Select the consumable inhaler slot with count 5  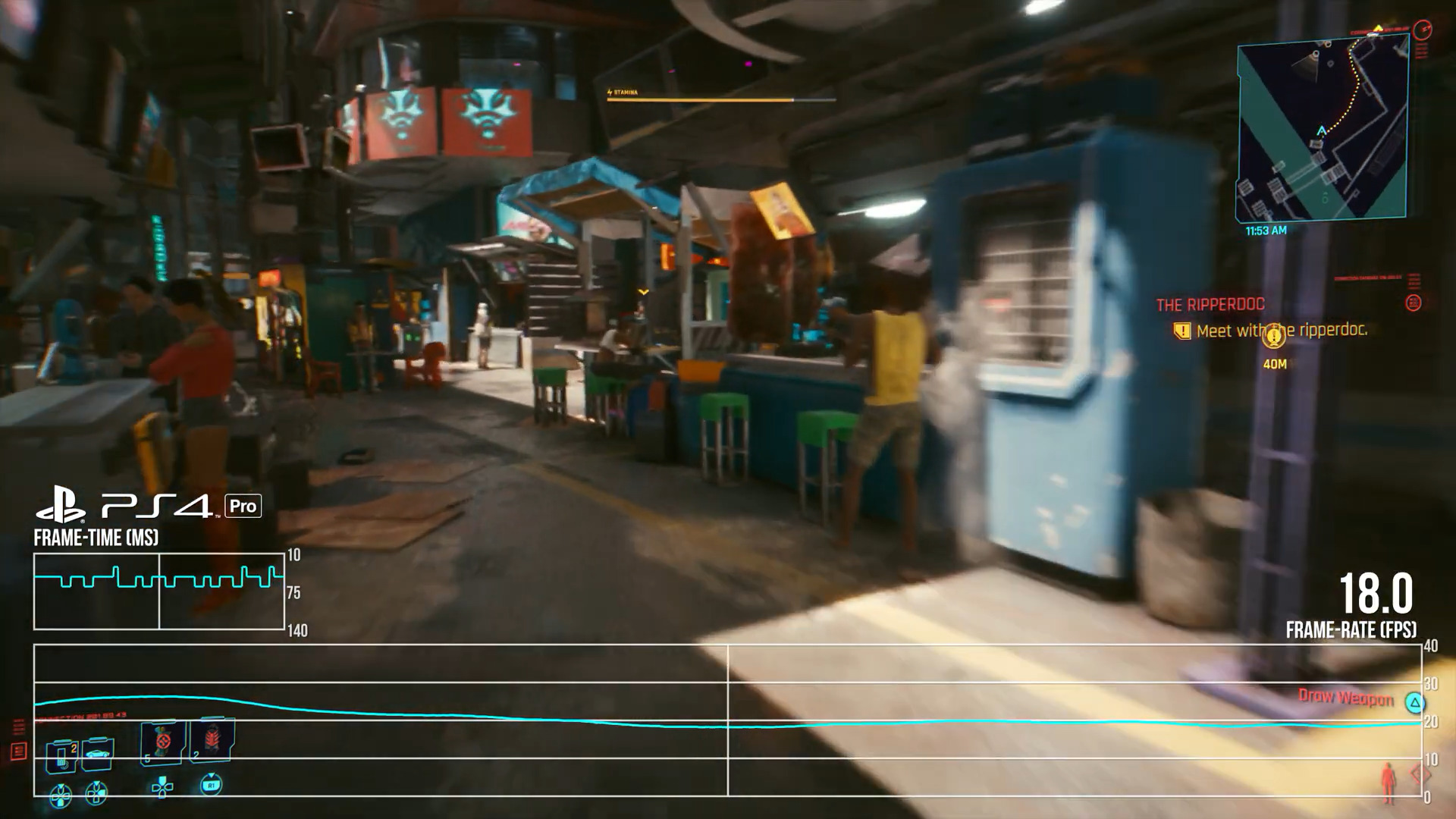(x=163, y=742)
